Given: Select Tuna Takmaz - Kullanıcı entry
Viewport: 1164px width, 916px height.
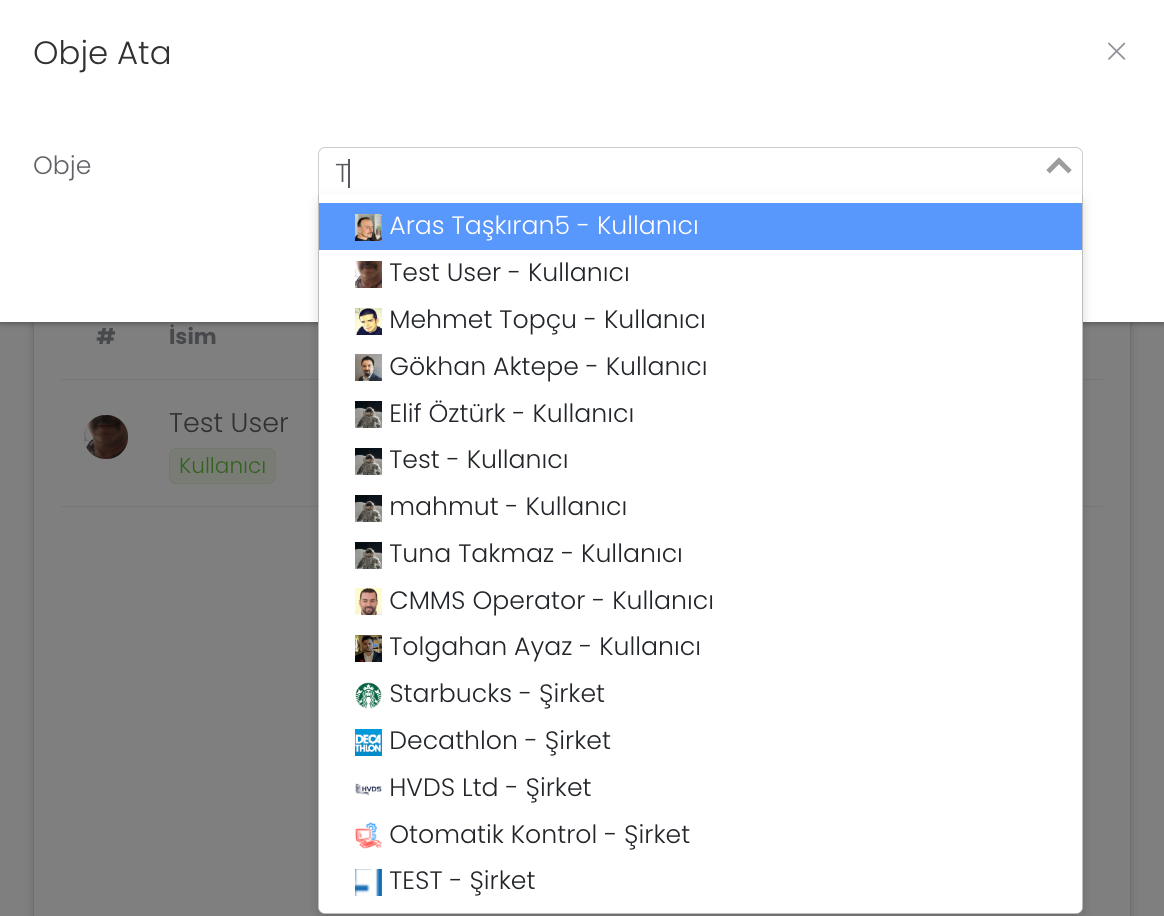Looking at the screenshot, I should tap(535, 554).
